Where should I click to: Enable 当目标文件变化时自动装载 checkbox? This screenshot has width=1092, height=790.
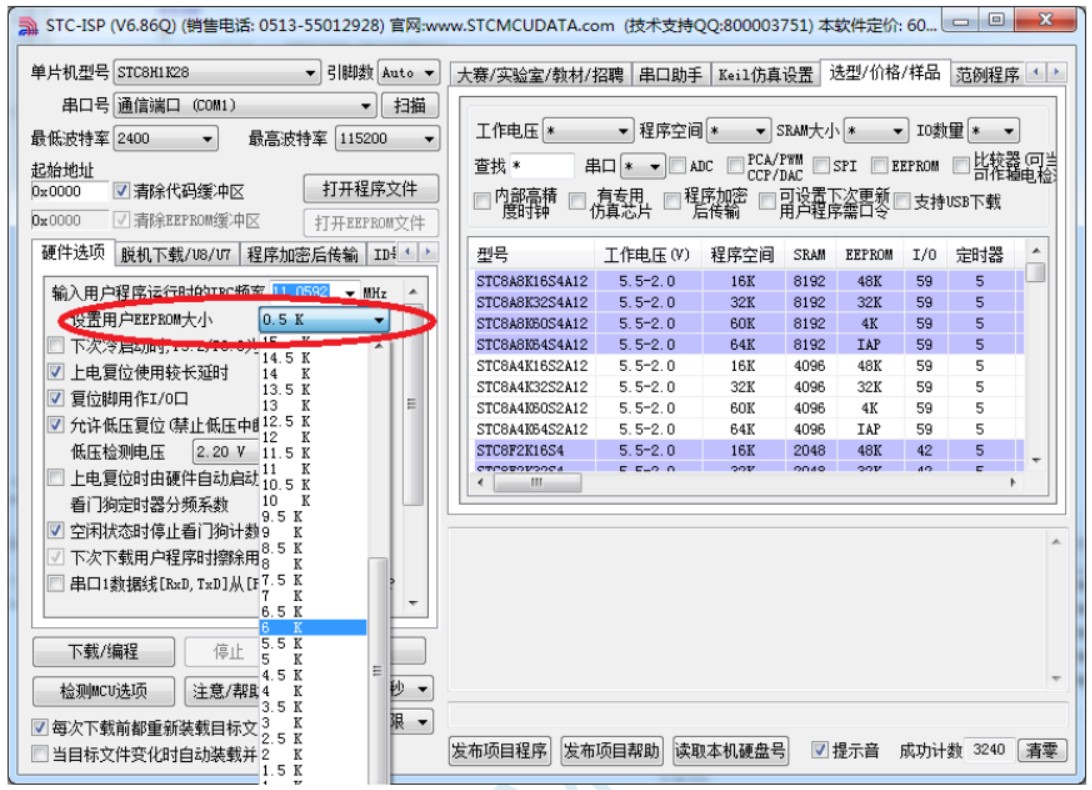pyautogui.click(x=40, y=754)
